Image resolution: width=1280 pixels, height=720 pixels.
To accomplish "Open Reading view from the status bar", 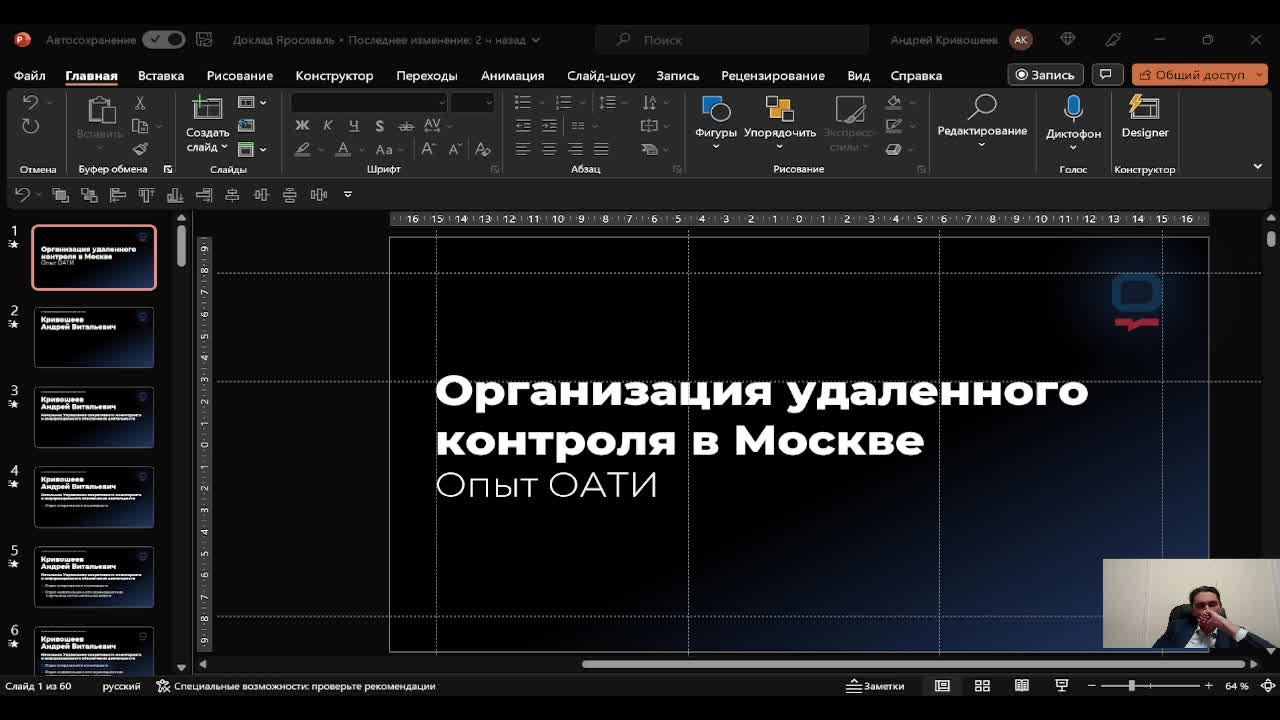I will pyautogui.click(x=1022, y=686).
